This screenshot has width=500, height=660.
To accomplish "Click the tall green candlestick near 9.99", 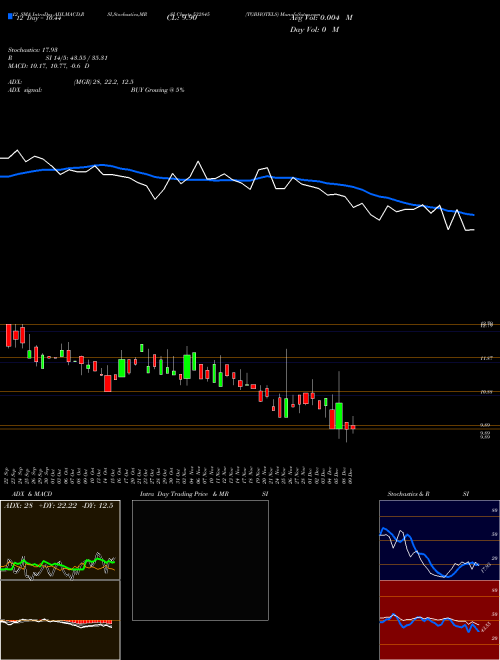I will (x=339, y=416).
